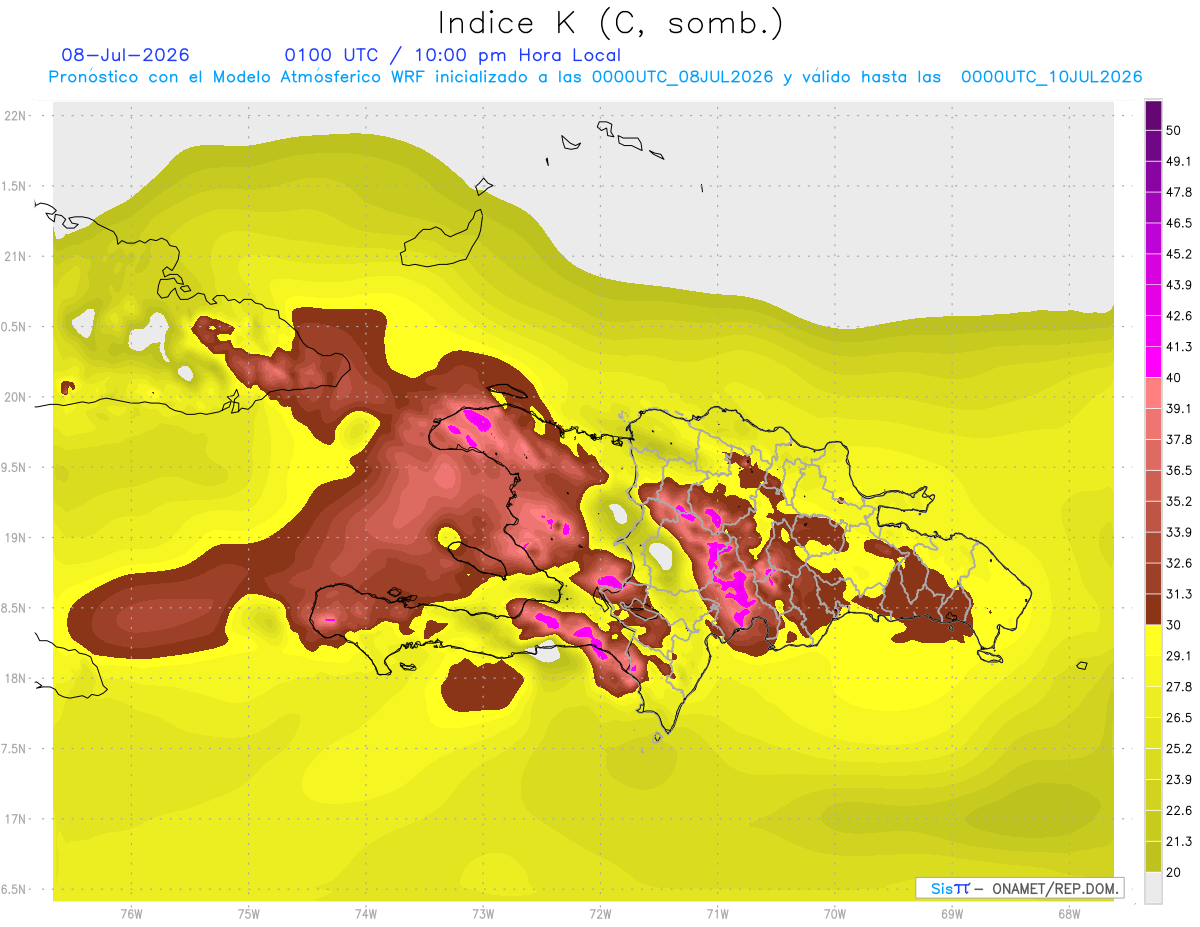Click the '25.2' colorbar label

(1179, 749)
